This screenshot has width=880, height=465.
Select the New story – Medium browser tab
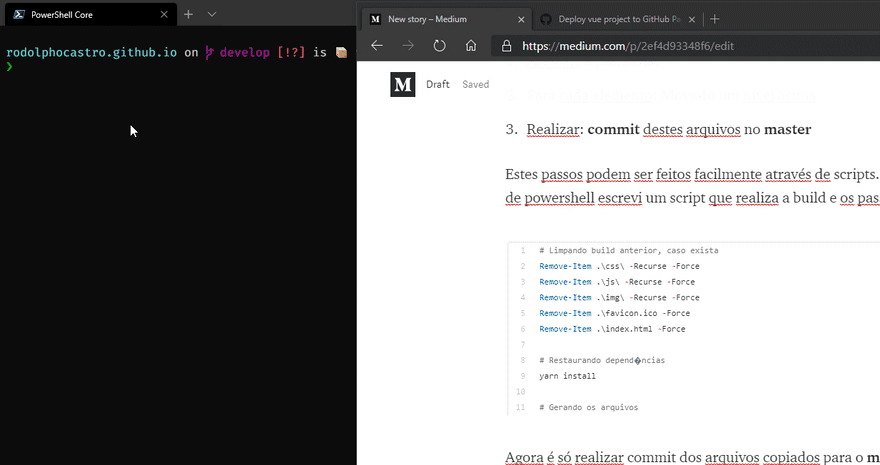tap(444, 19)
